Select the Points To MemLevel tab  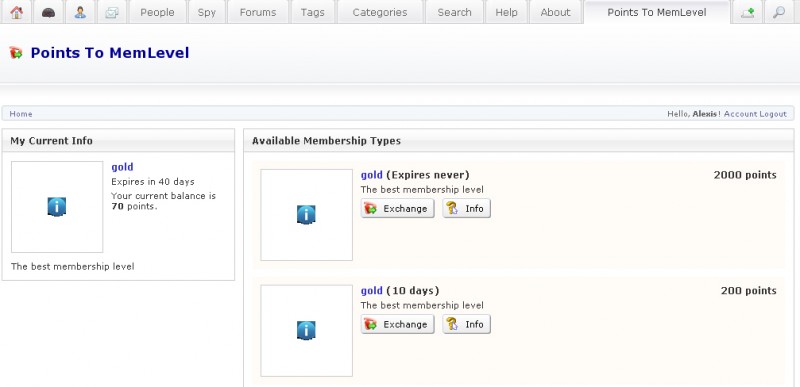[x=657, y=12]
